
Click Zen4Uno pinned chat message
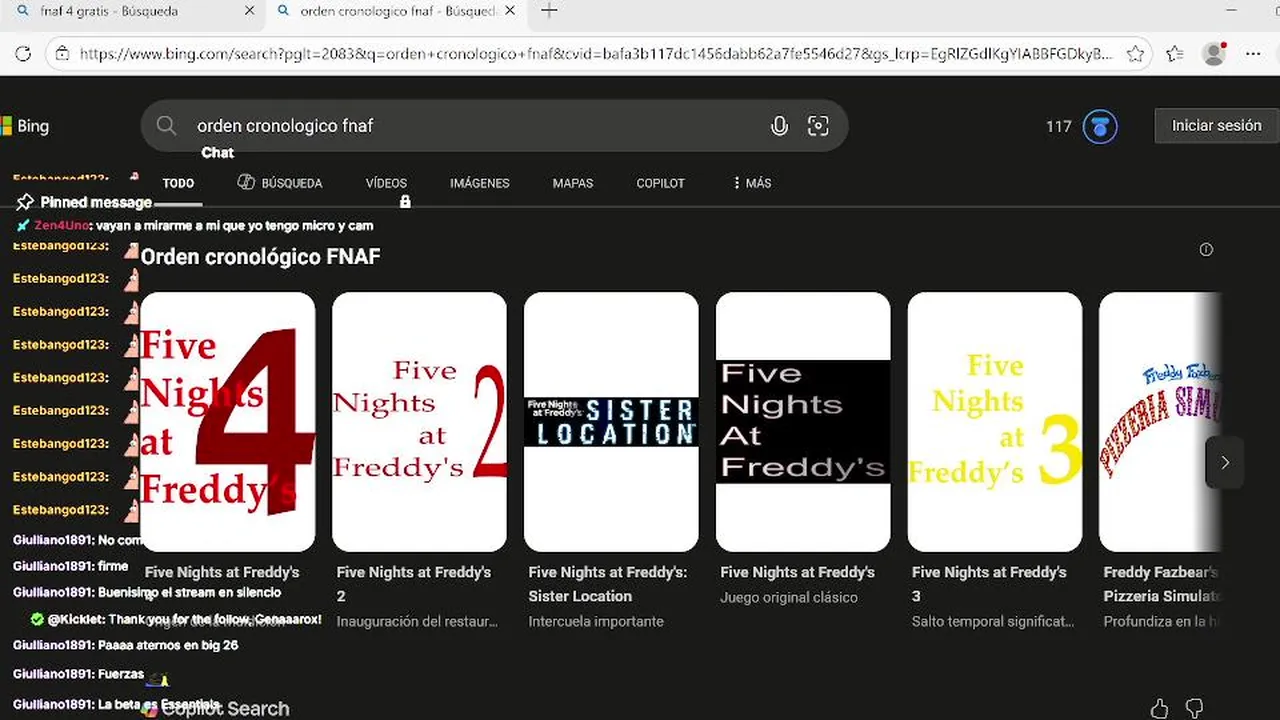[x=195, y=226]
